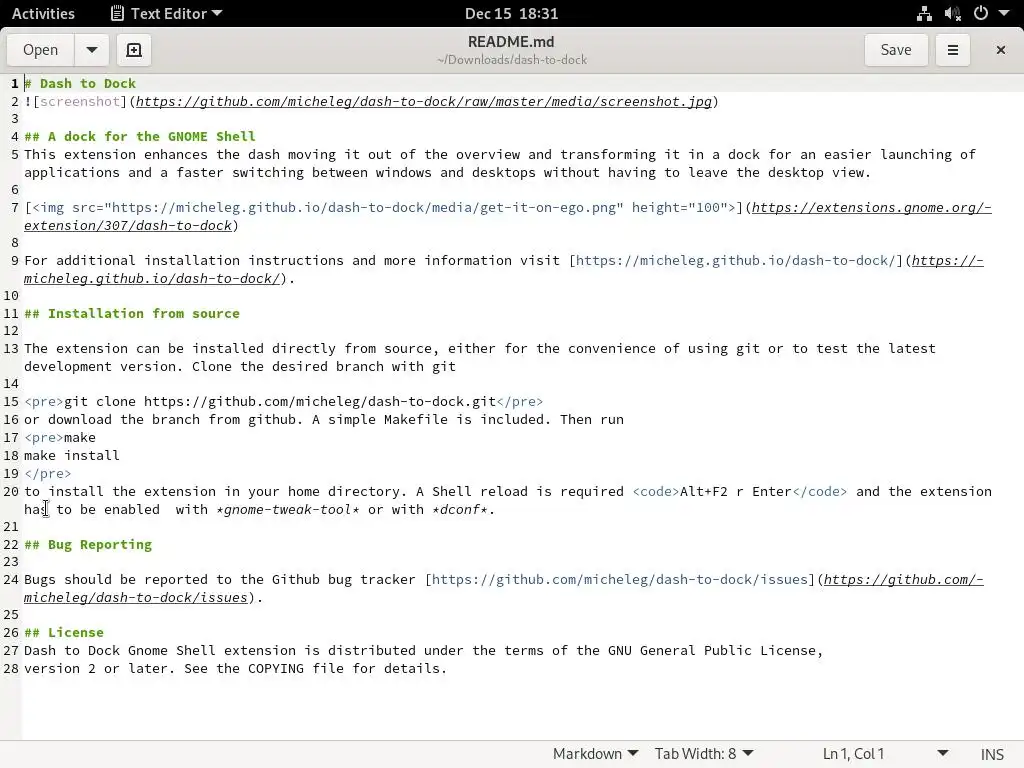
Task: Click the '## License' heading
Action: tap(64, 632)
